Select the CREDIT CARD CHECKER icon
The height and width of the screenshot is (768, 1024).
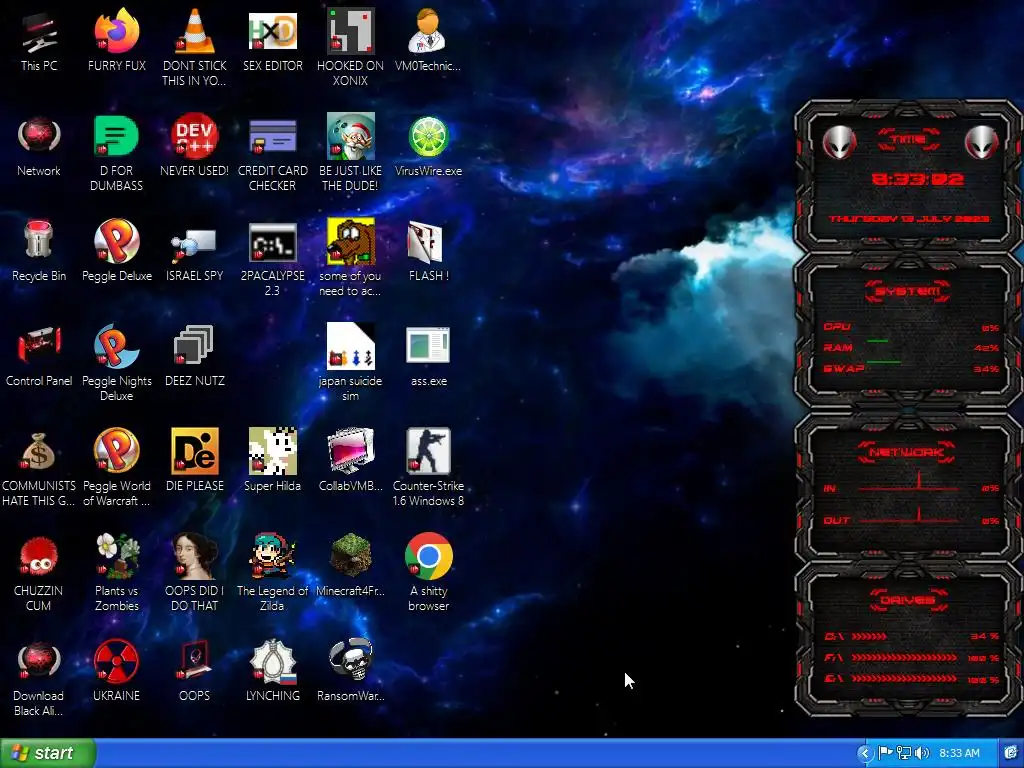coord(272,136)
